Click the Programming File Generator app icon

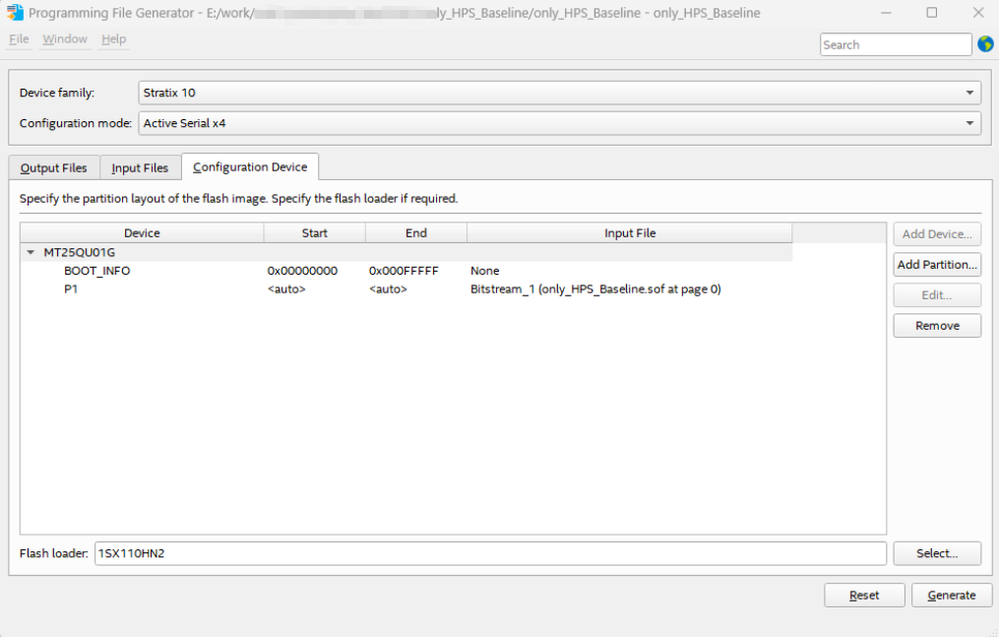point(15,12)
